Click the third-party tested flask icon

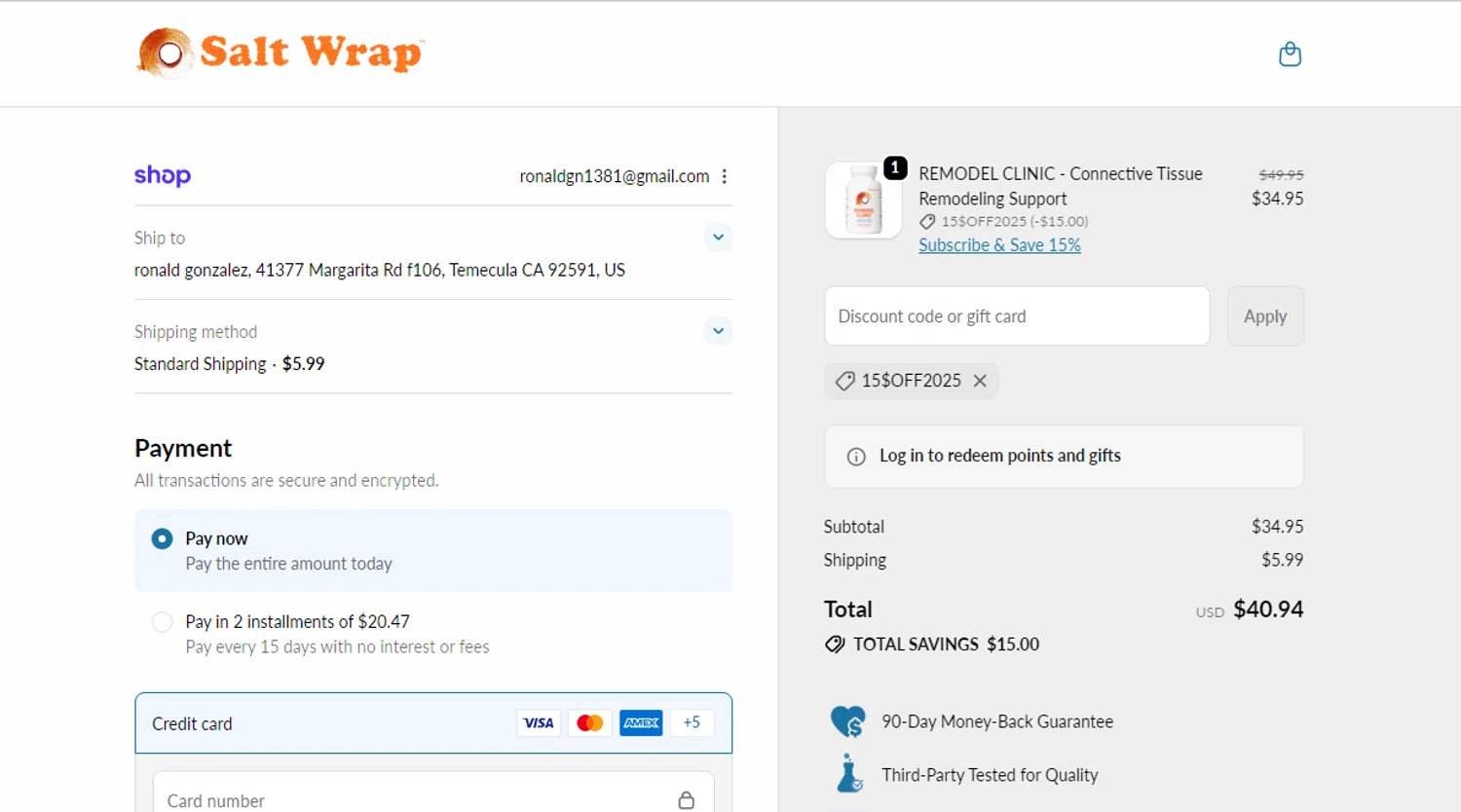848,774
